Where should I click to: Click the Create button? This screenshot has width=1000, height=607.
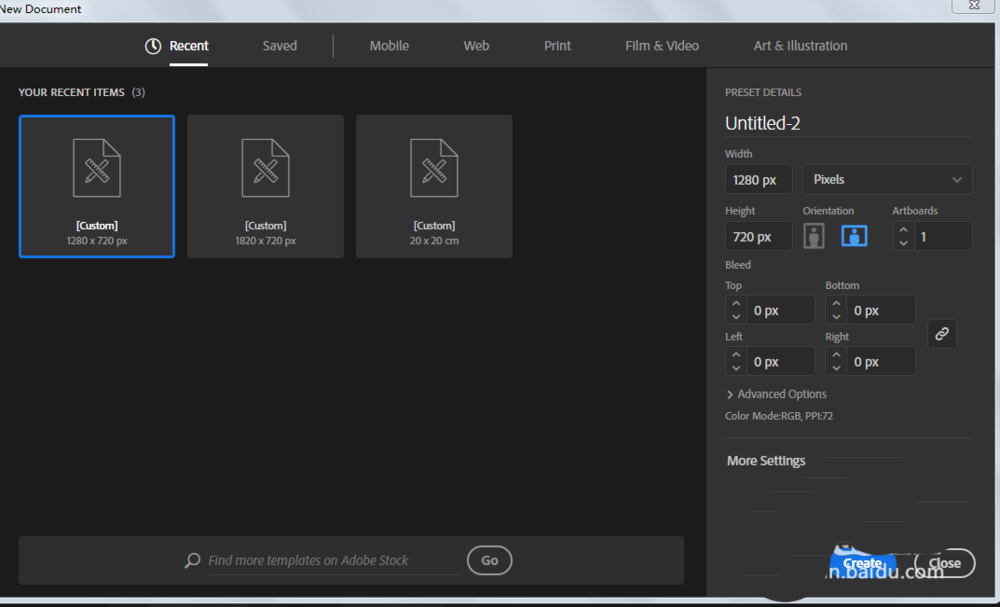[x=863, y=563]
